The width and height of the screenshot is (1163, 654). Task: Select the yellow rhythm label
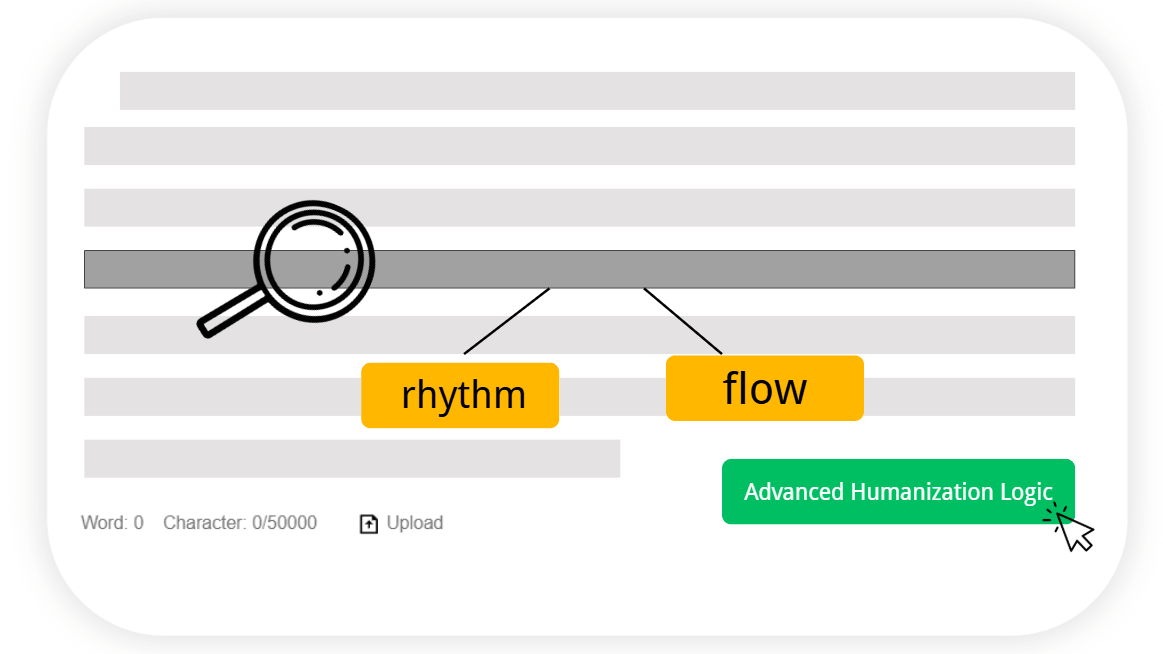pyautogui.click(x=460, y=395)
